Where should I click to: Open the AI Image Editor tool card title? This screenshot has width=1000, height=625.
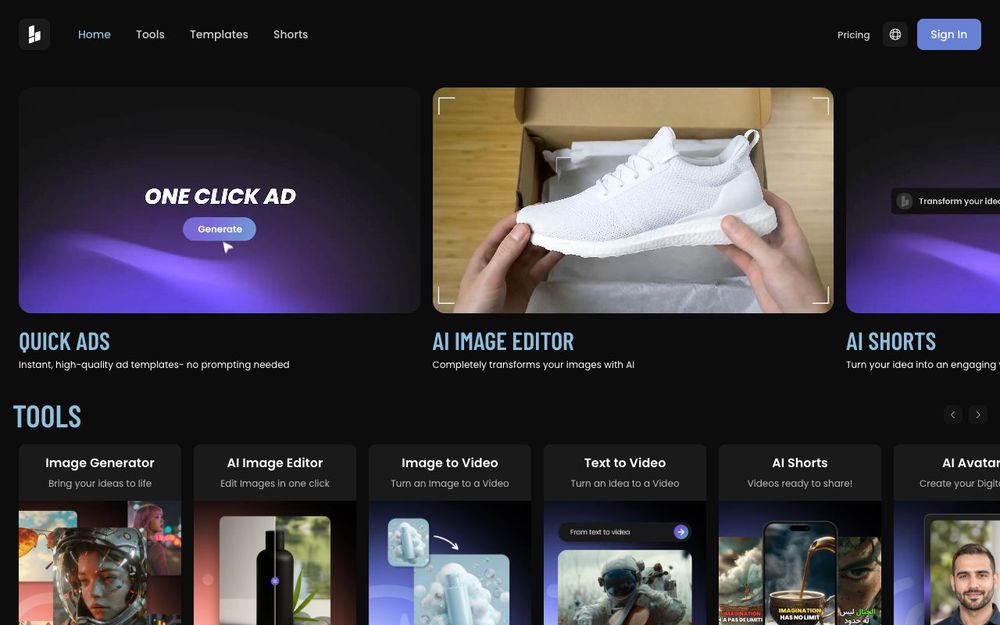point(275,463)
